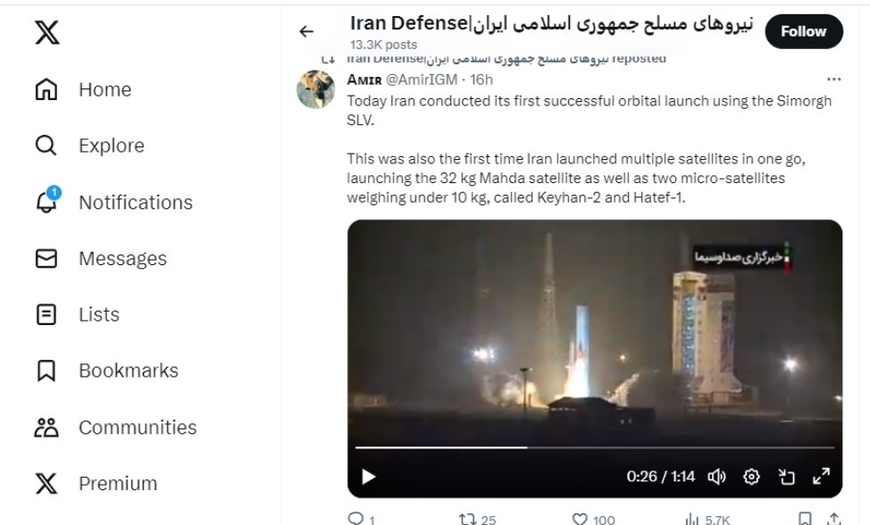
Task: Open the @AmirIGM profile link
Action: (x=421, y=80)
